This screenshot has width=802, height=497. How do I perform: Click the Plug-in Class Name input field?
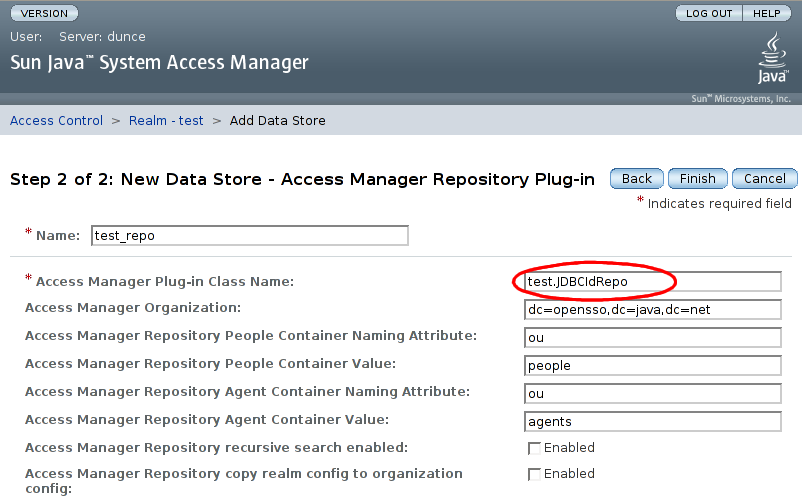pyautogui.click(x=653, y=282)
